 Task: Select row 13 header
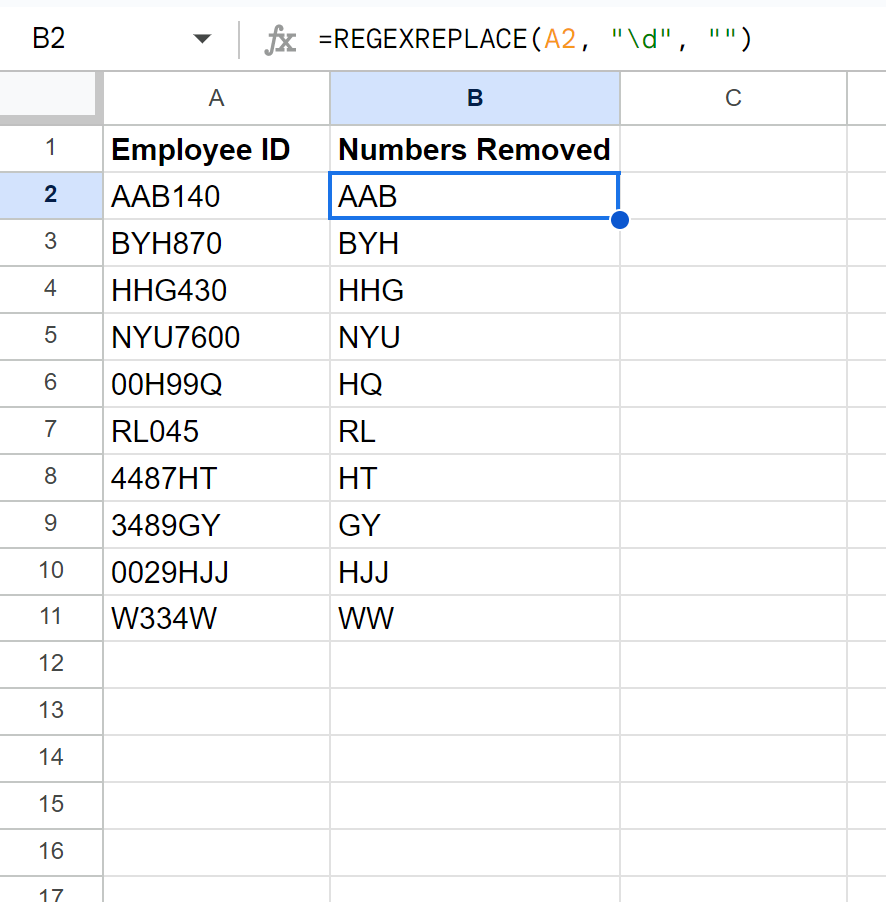pyautogui.click(x=51, y=711)
